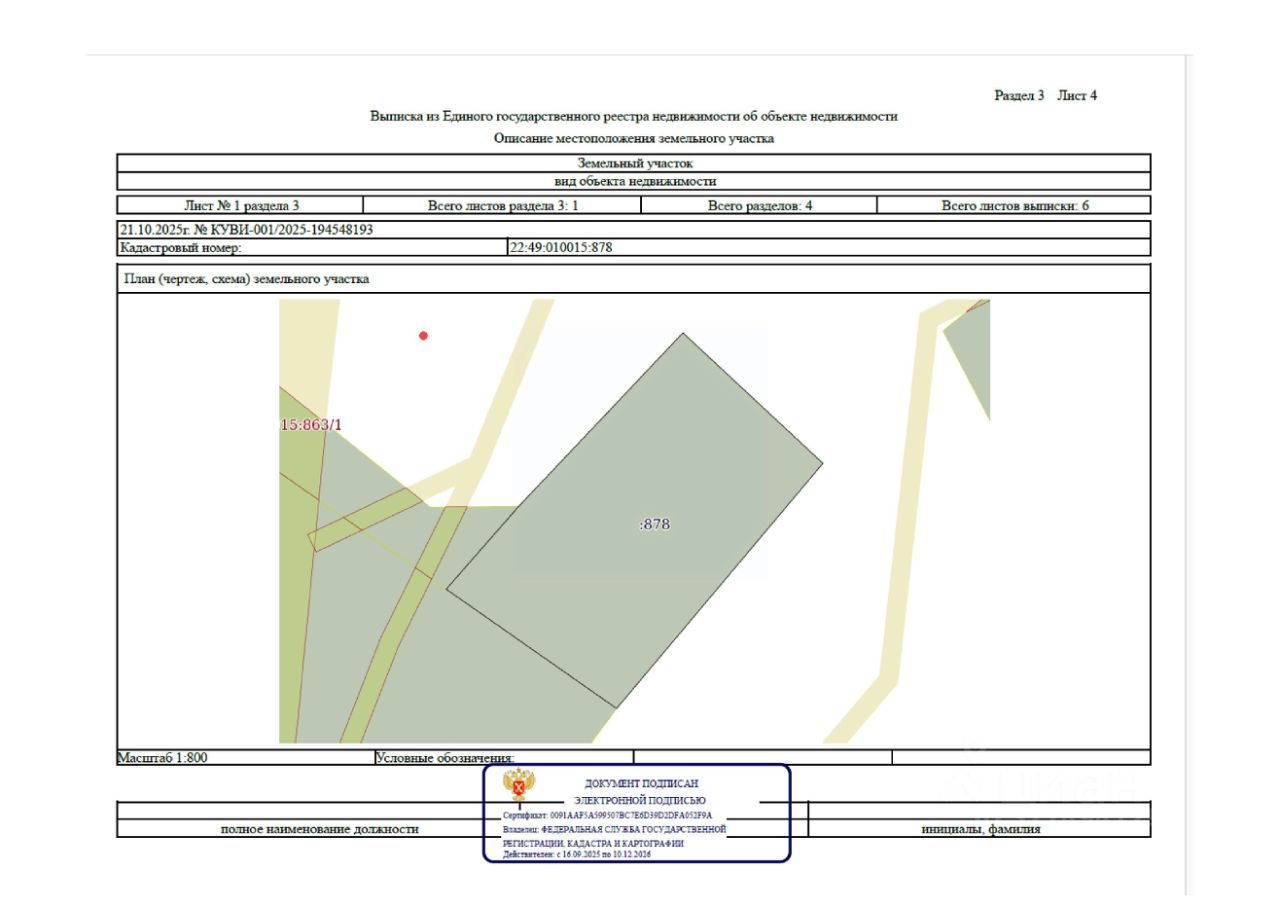
Task: Select the "Сертификат: 0091AAF5A599507BC7E6D39D2DFA052F9A" line
Action: pyautogui.click(x=607, y=816)
